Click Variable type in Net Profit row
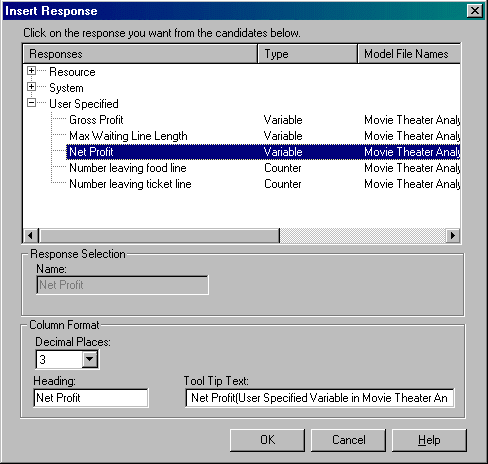488x464 pixels. click(x=283, y=152)
